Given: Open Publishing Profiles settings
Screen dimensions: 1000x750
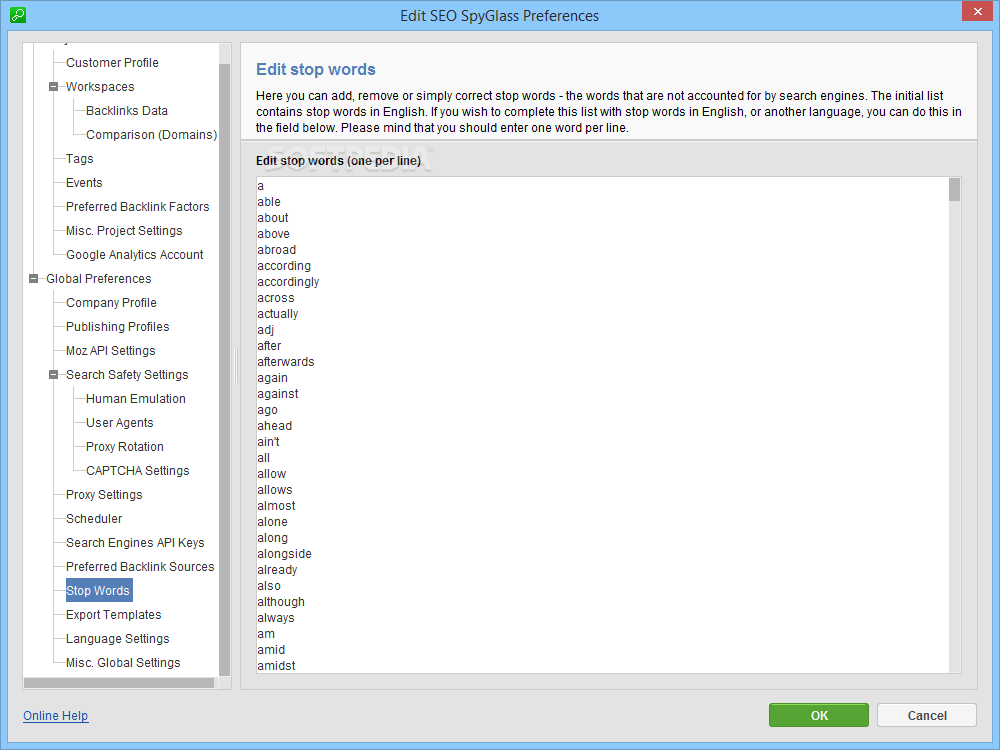Looking at the screenshot, I should tap(118, 327).
